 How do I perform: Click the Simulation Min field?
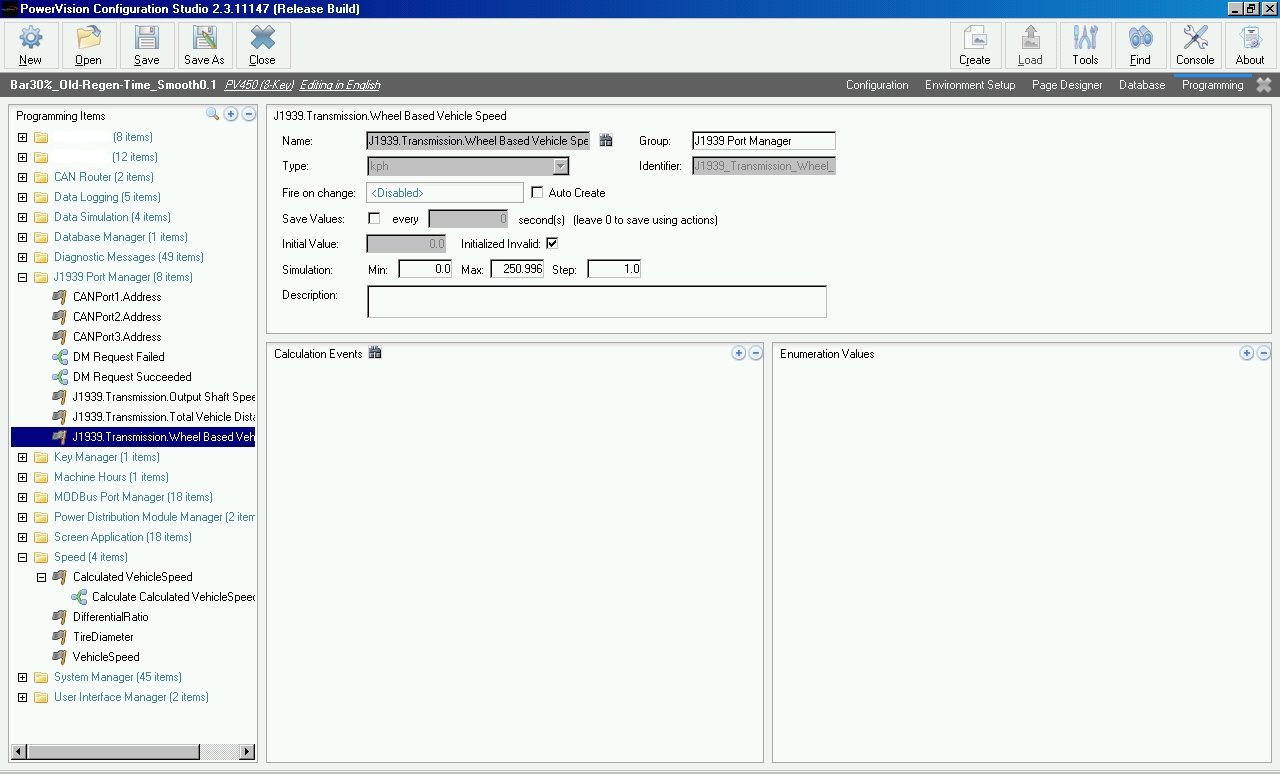[x=426, y=269]
